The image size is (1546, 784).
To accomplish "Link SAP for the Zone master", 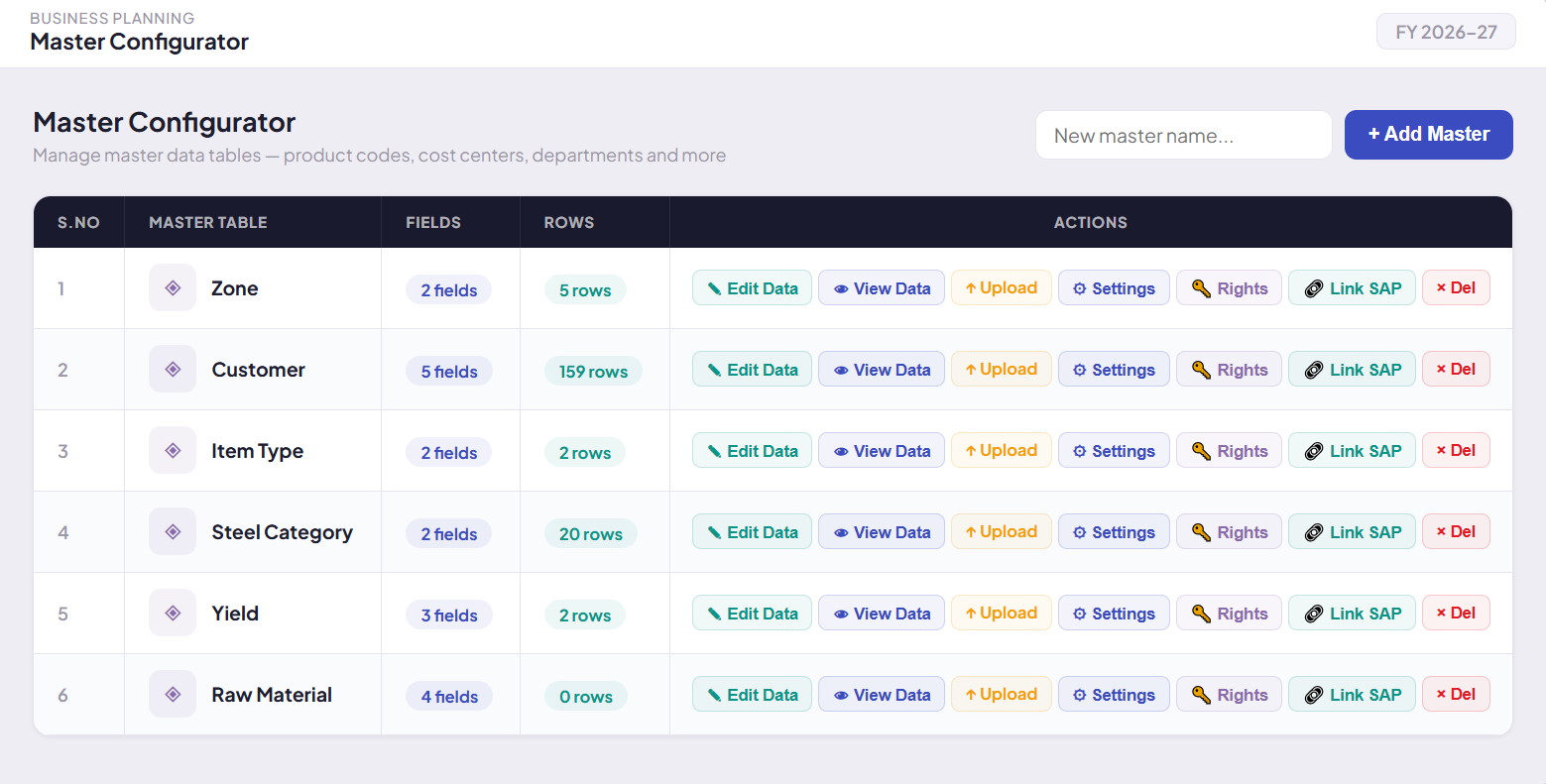I will click(x=1352, y=288).
